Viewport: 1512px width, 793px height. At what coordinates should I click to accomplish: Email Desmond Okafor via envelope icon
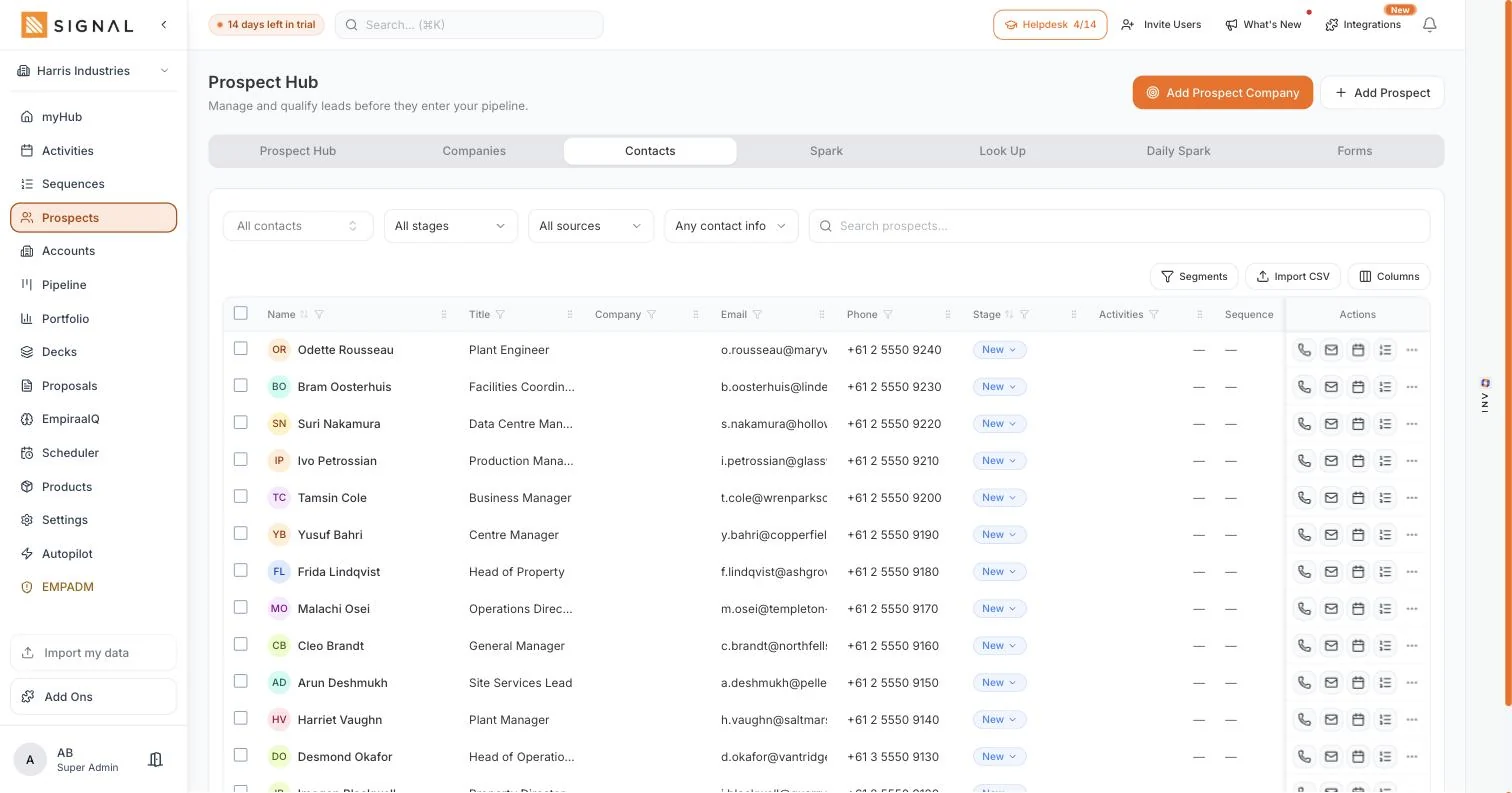[1331, 757]
